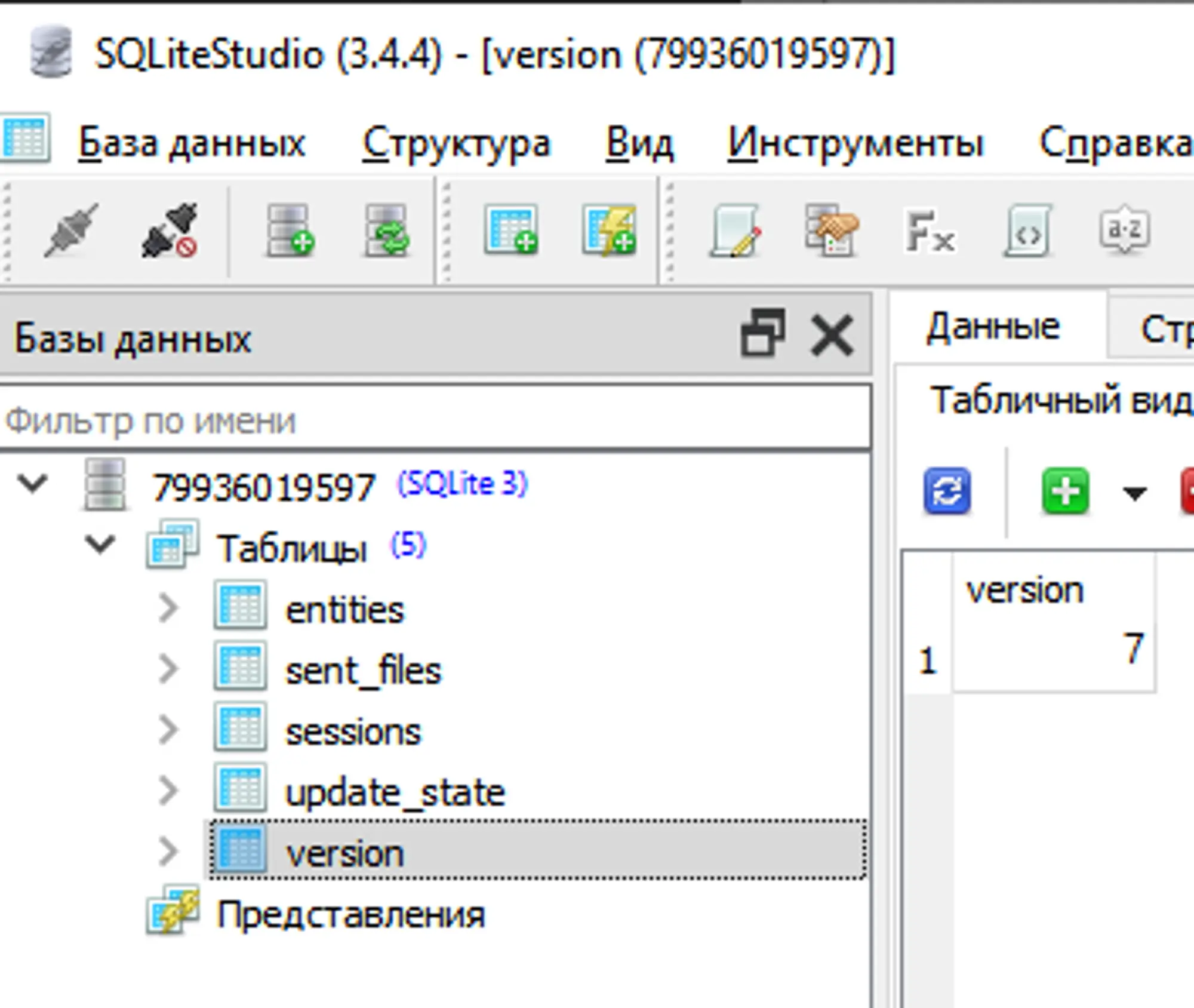
Task: Select the update_state table in tree
Action: click(395, 793)
